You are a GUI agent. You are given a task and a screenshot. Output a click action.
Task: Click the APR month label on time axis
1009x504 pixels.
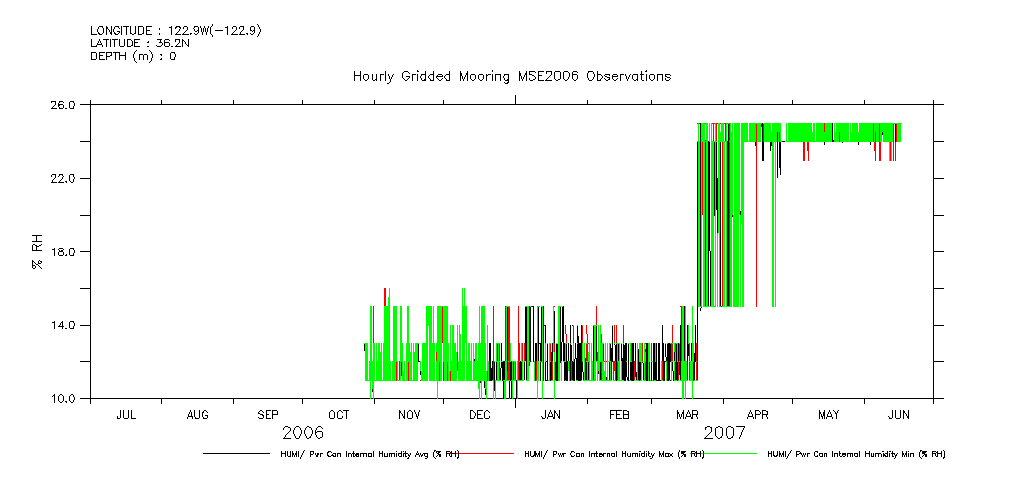[758, 414]
